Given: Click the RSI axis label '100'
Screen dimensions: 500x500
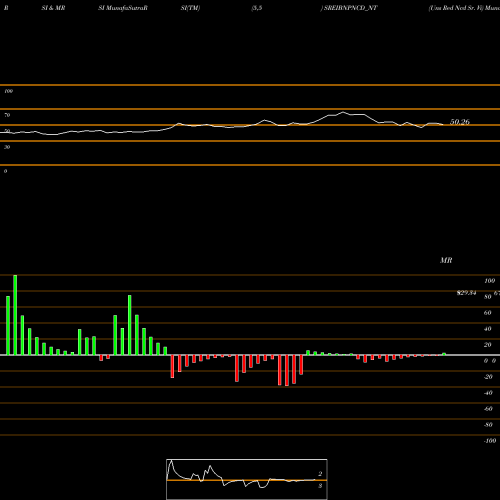Looking at the screenshot, I should [x=9, y=91].
